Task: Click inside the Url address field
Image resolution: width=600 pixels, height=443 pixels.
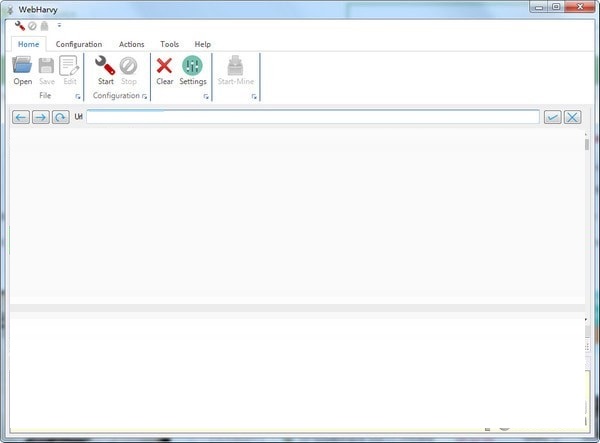Action: pyautogui.click(x=312, y=117)
